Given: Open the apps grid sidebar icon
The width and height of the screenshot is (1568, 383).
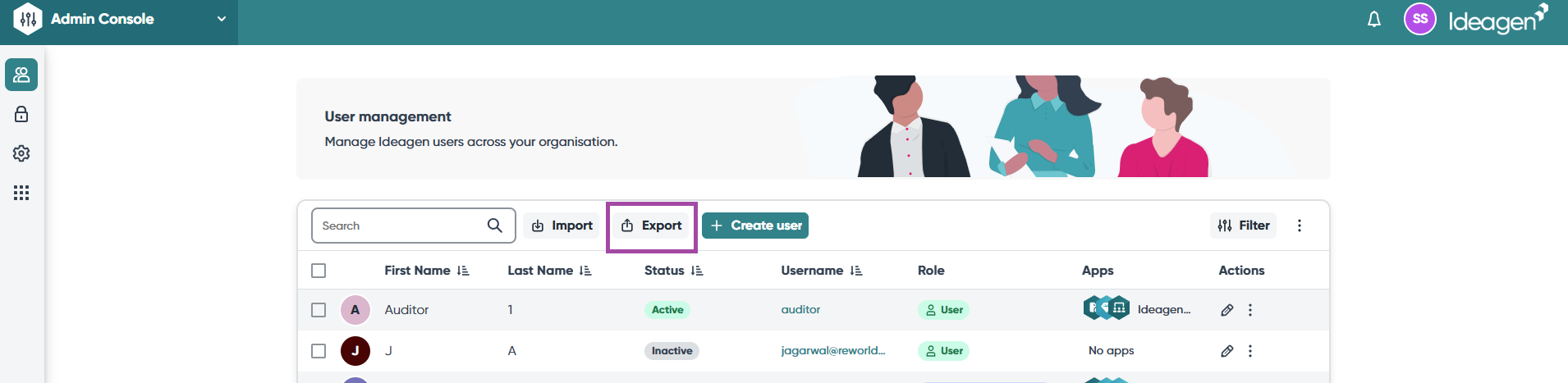Looking at the screenshot, I should pyautogui.click(x=21, y=193).
